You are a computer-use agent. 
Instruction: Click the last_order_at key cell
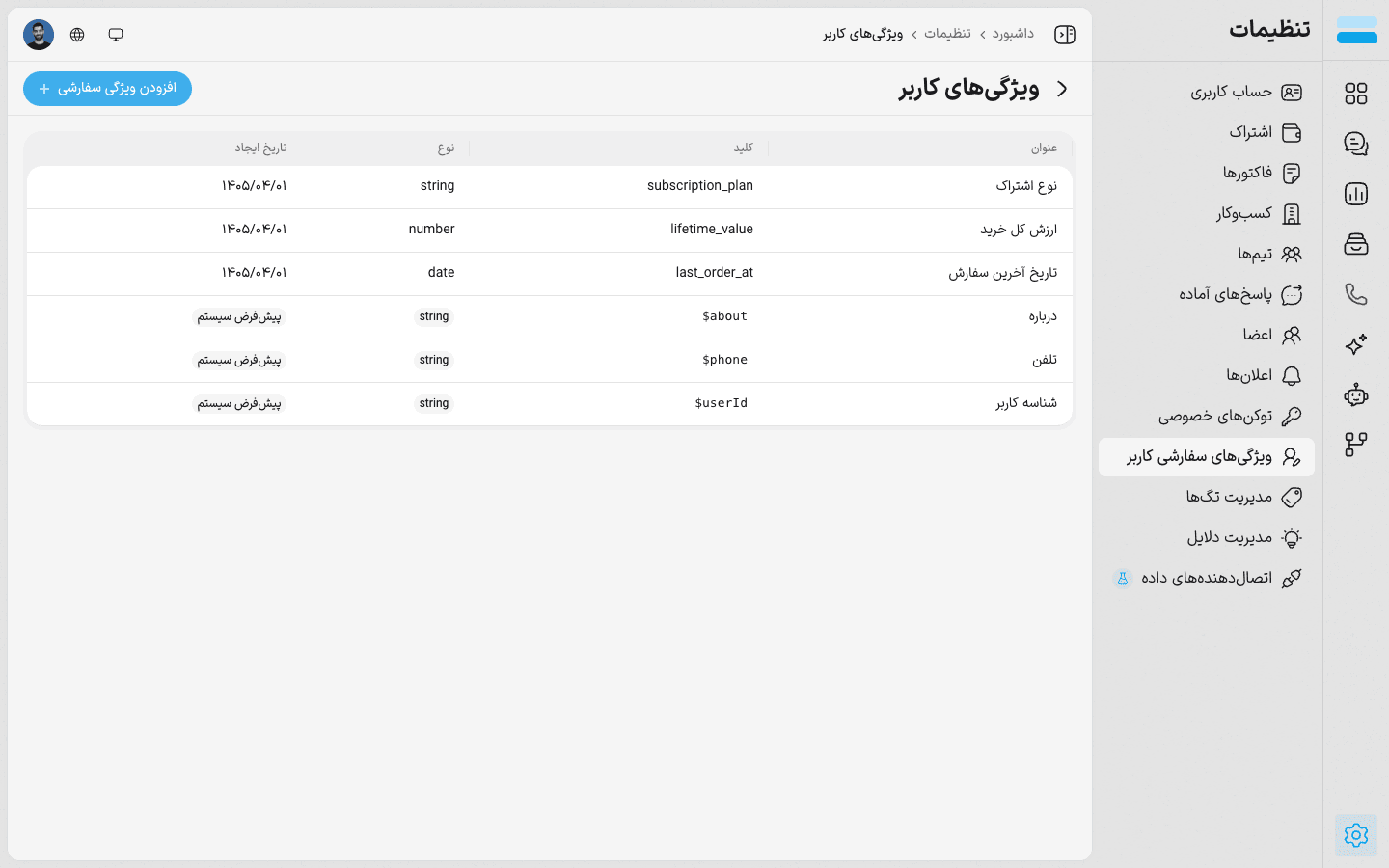[715, 272]
